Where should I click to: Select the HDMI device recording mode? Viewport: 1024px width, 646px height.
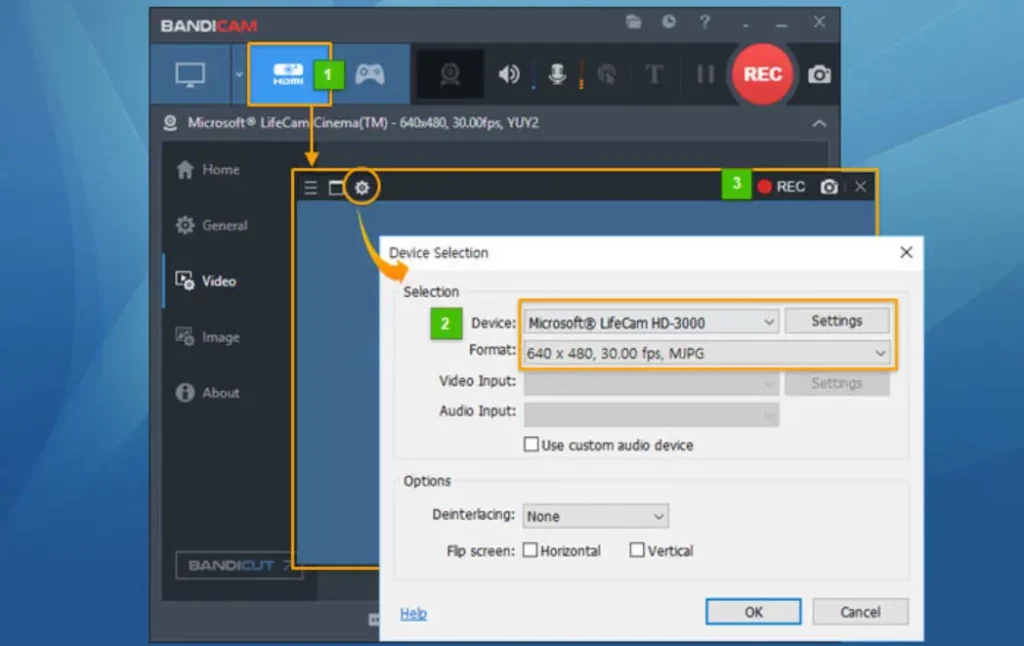[288, 74]
